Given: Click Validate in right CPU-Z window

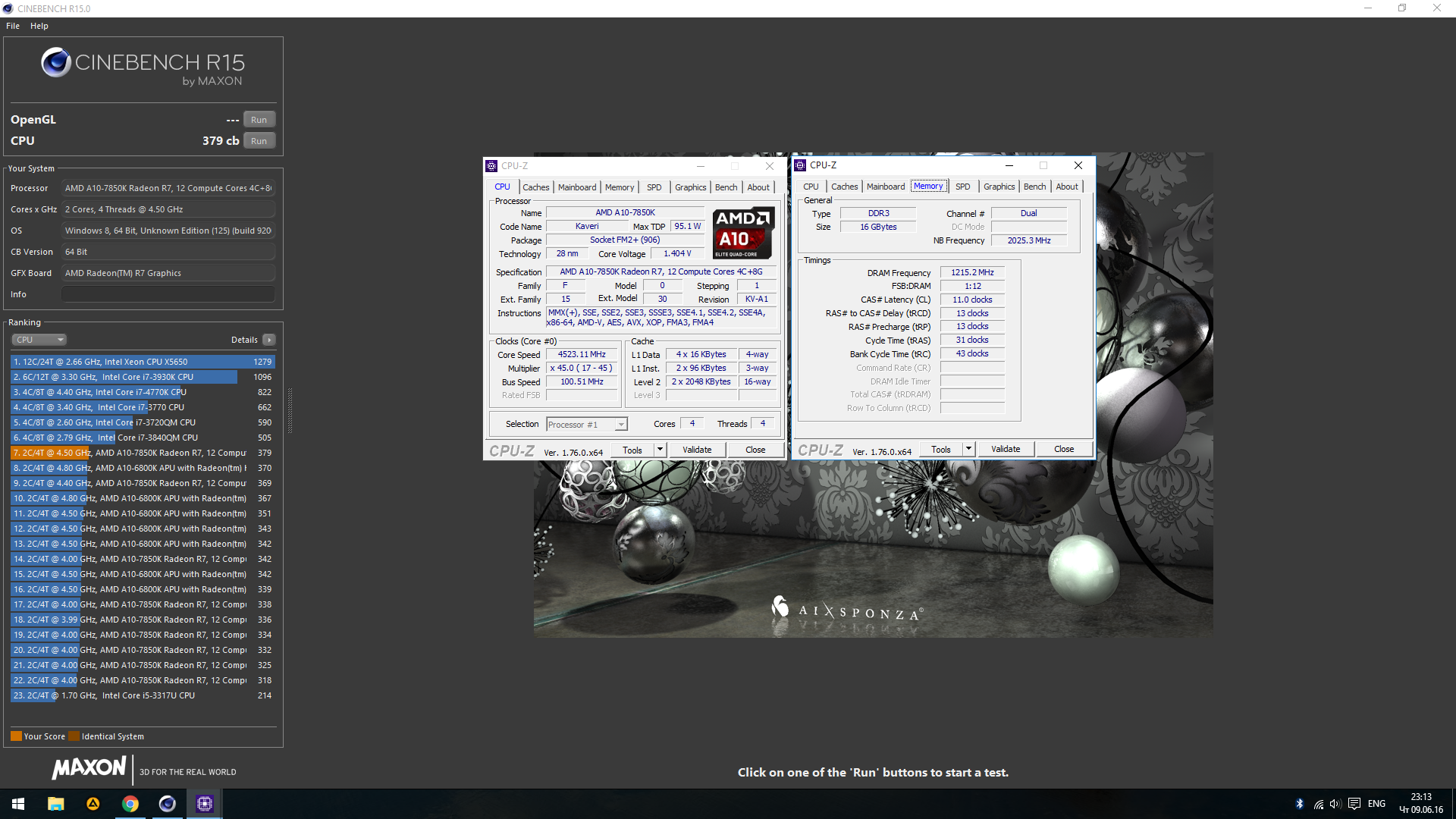Looking at the screenshot, I should [1006, 450].
